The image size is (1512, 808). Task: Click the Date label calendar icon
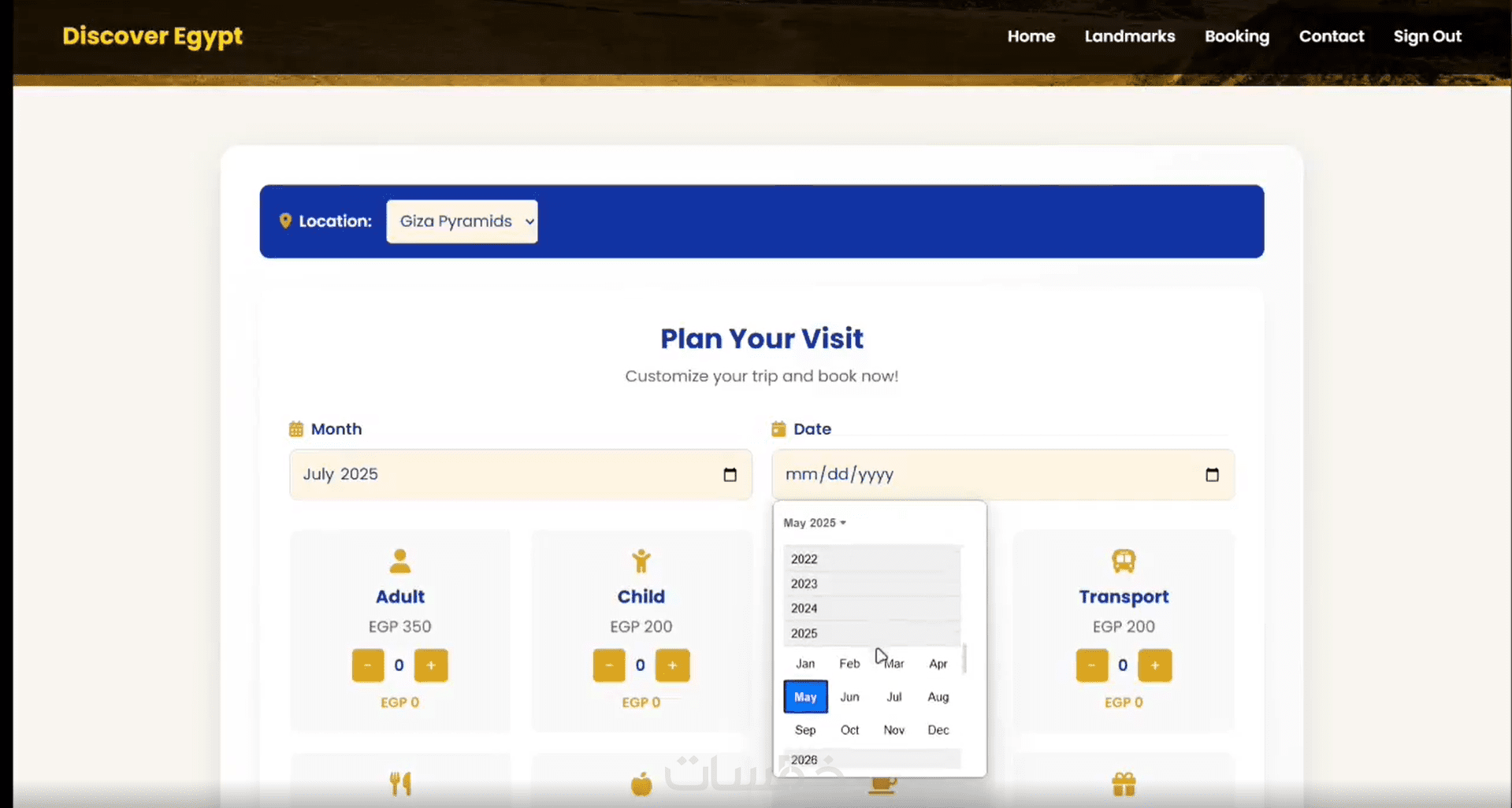point(778,429)
